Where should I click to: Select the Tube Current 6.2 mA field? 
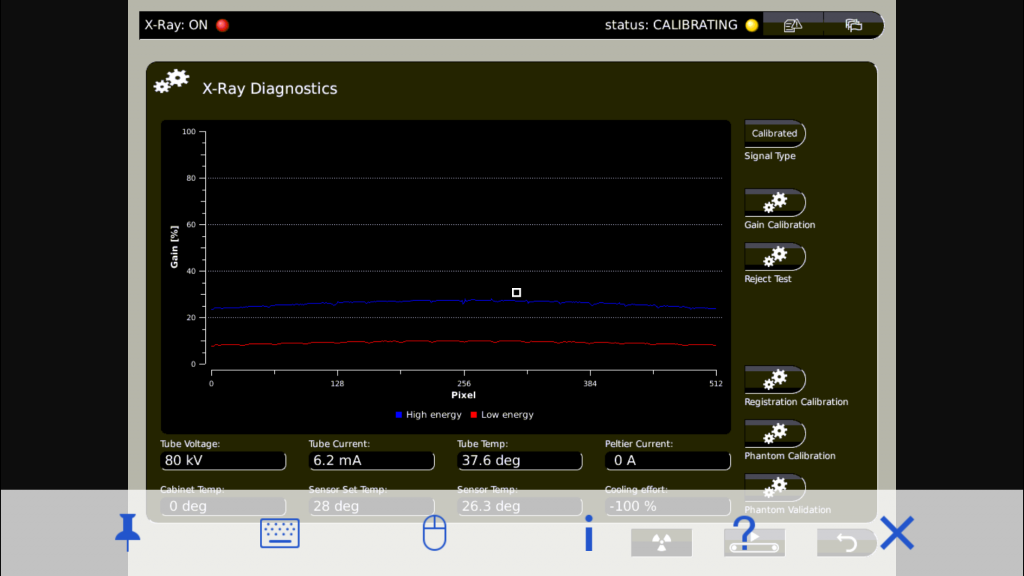[x=371, y=461]
